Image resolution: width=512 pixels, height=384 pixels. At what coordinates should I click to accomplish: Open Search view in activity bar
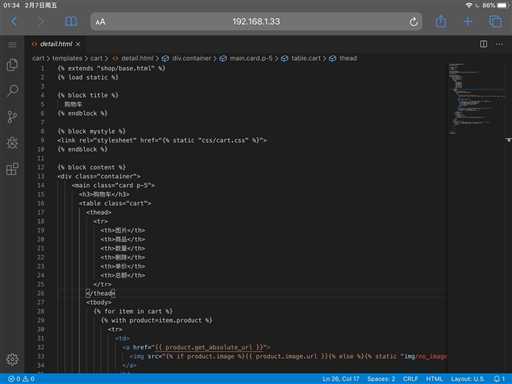[12, 91]
